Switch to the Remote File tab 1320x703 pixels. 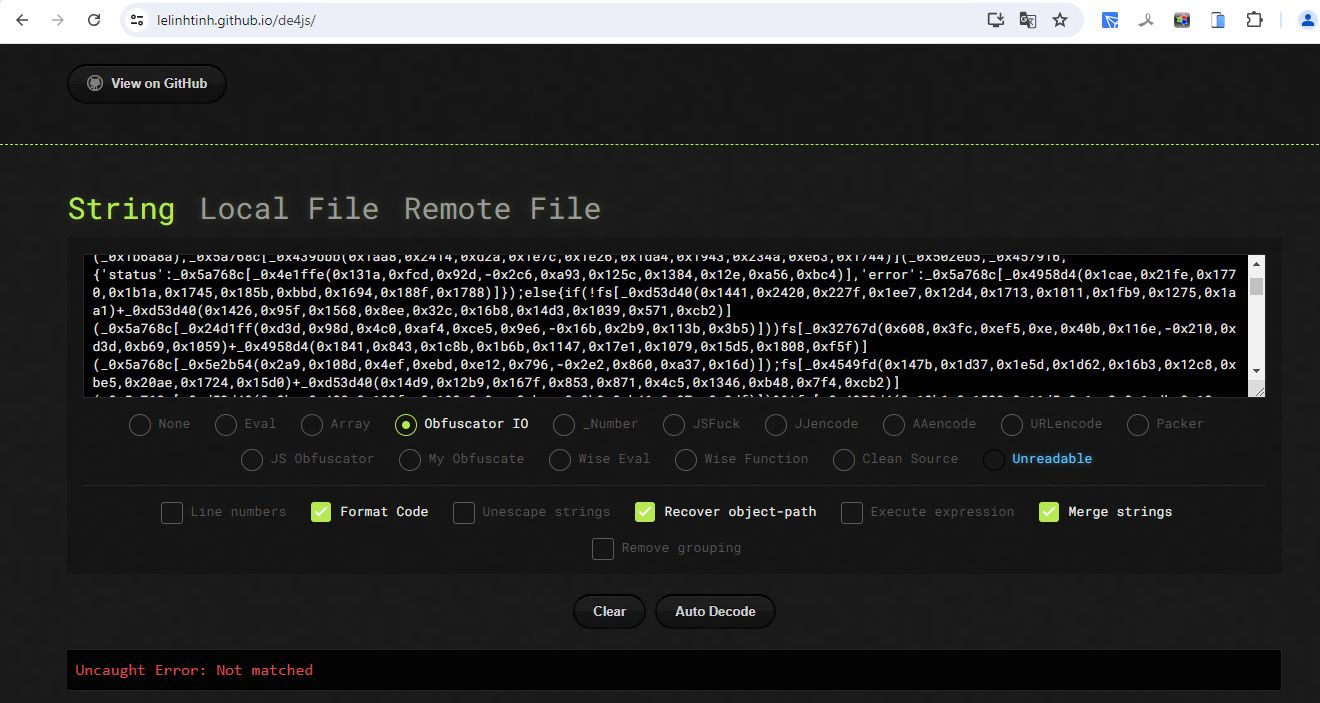(x=502, y=209)
